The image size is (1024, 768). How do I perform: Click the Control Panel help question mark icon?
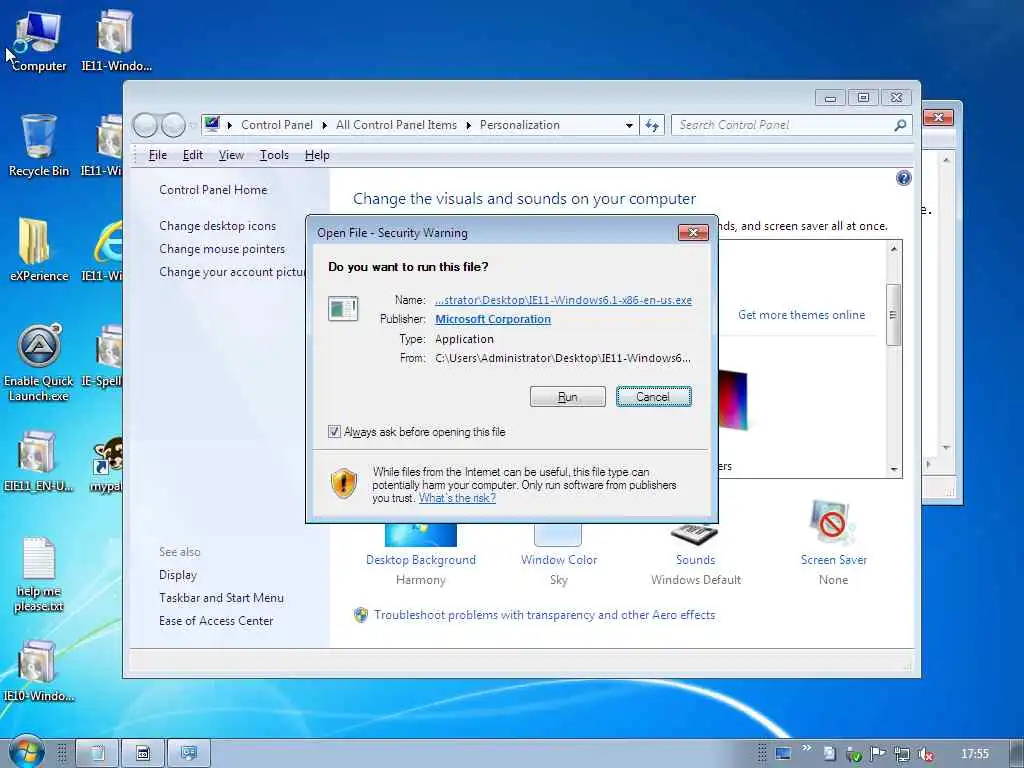tap(903, 178)
